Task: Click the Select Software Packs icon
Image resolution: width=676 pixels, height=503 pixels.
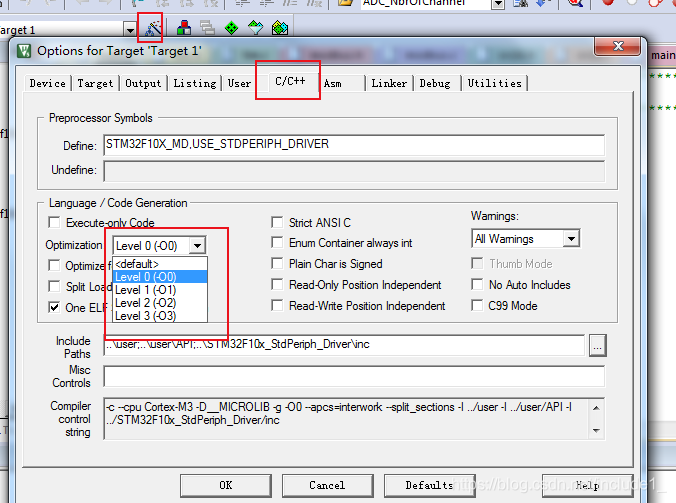Action: click(256, 28)
